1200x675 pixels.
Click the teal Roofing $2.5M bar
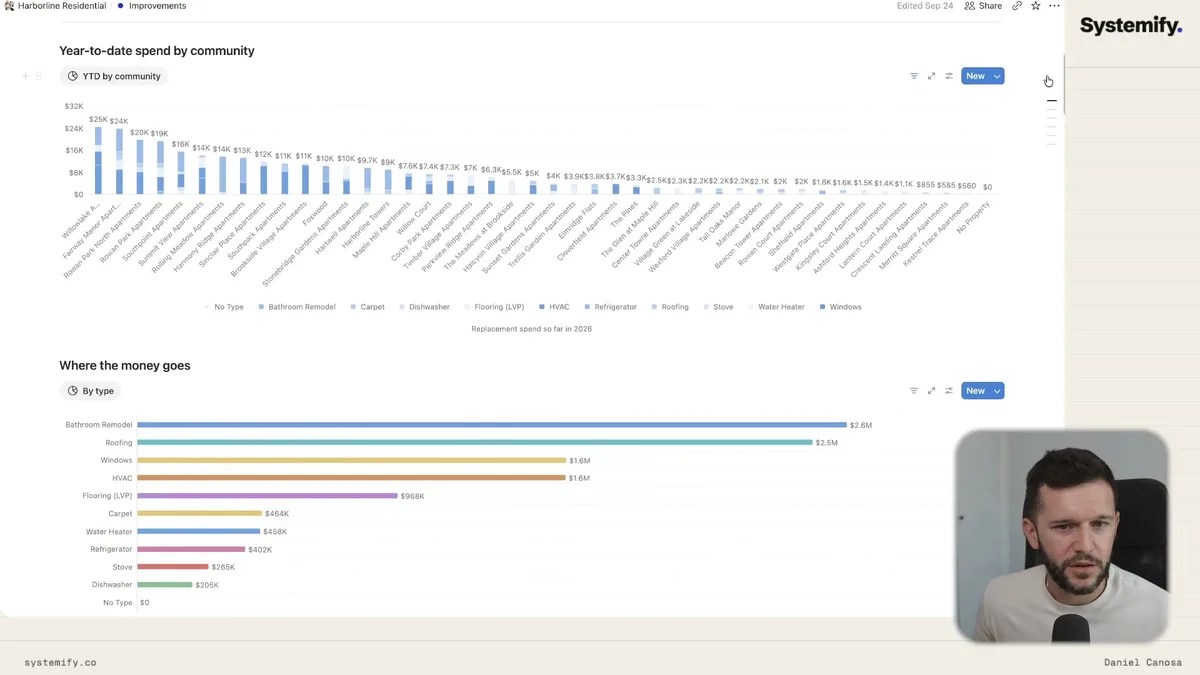pos(475,442)
